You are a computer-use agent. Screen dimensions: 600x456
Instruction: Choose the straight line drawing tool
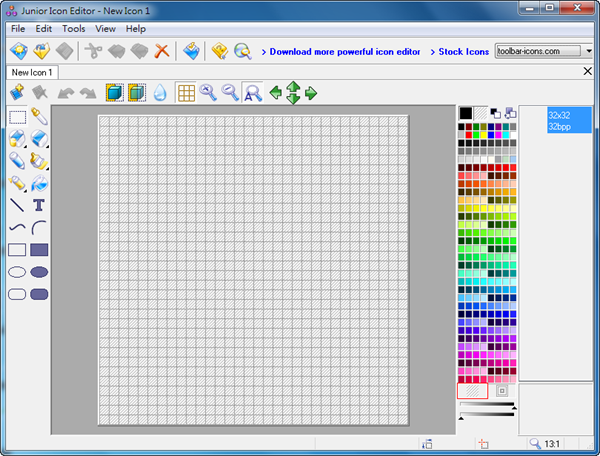(x=17, y=205)
